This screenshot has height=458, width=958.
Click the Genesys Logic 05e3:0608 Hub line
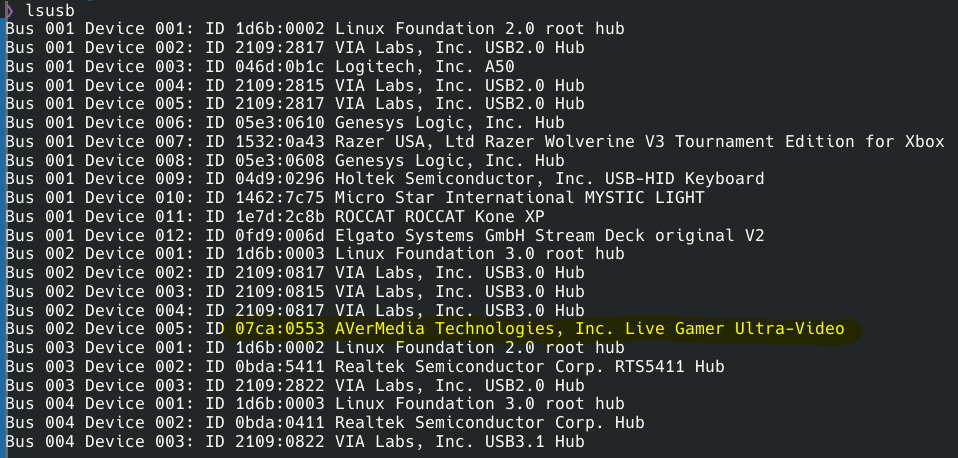(x=285, y=161)
